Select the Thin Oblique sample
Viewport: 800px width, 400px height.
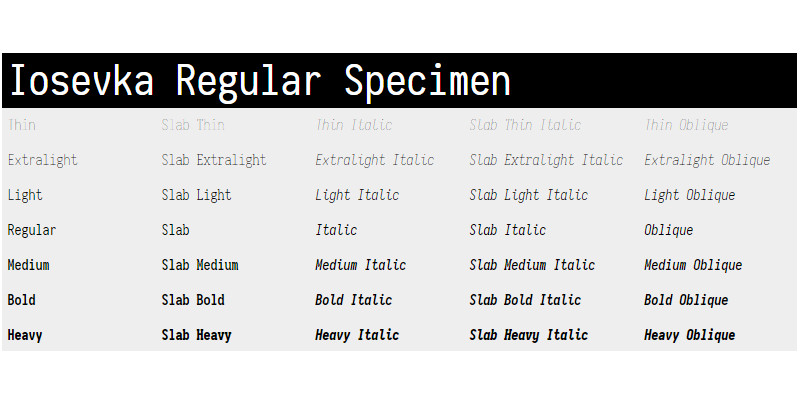coord(686,125)
